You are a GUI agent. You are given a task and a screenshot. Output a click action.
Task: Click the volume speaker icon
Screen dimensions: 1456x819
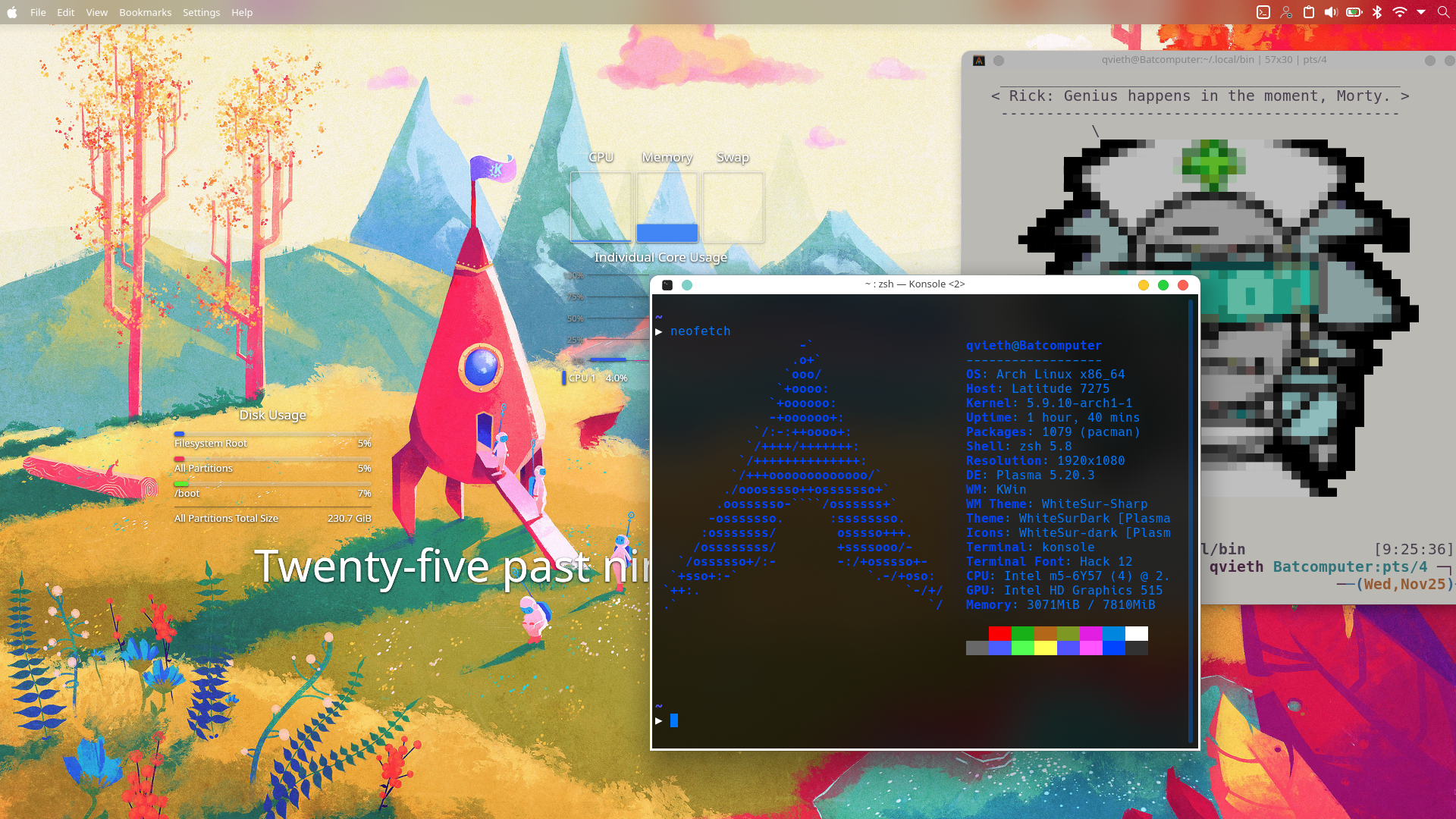(x=1331, y=12)
